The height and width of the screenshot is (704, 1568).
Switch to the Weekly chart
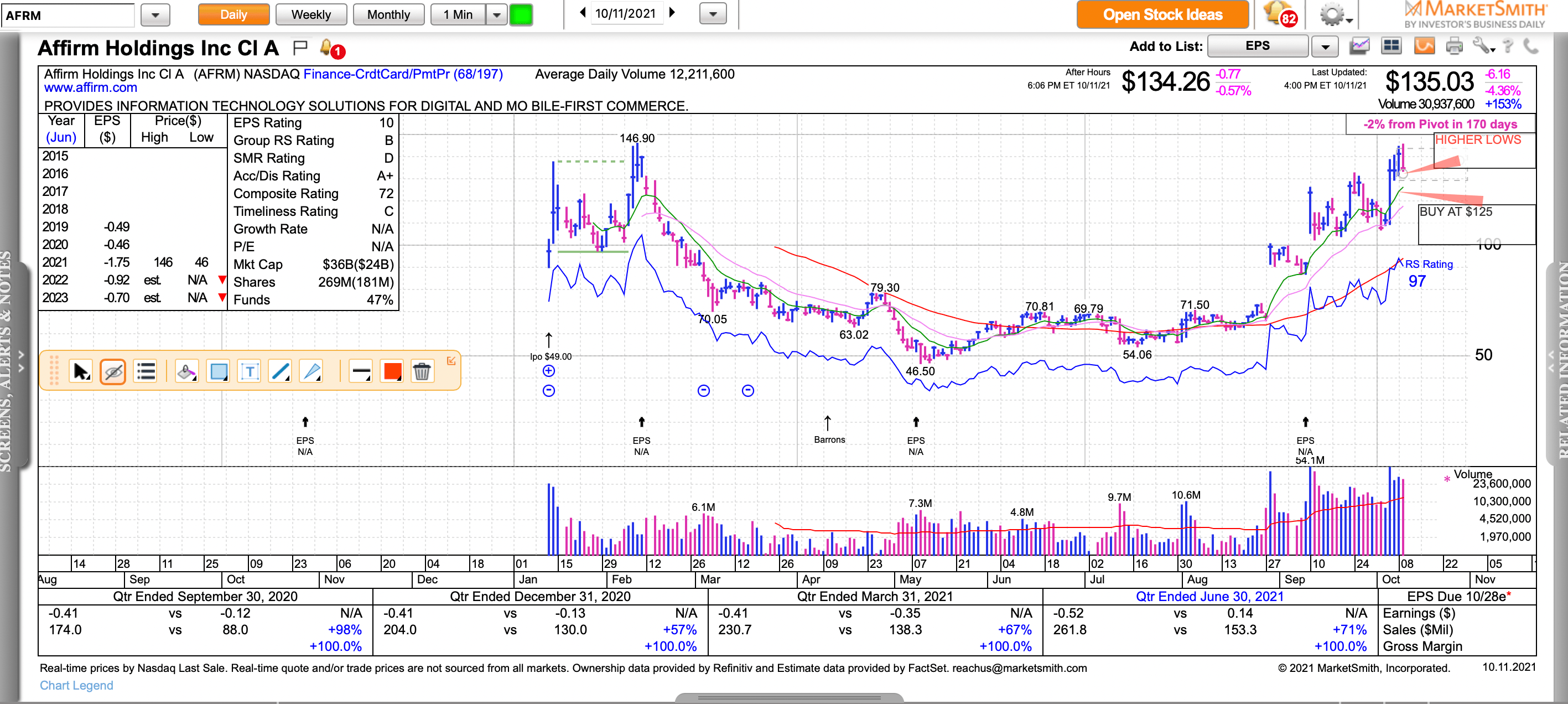(x=311, y=14)
